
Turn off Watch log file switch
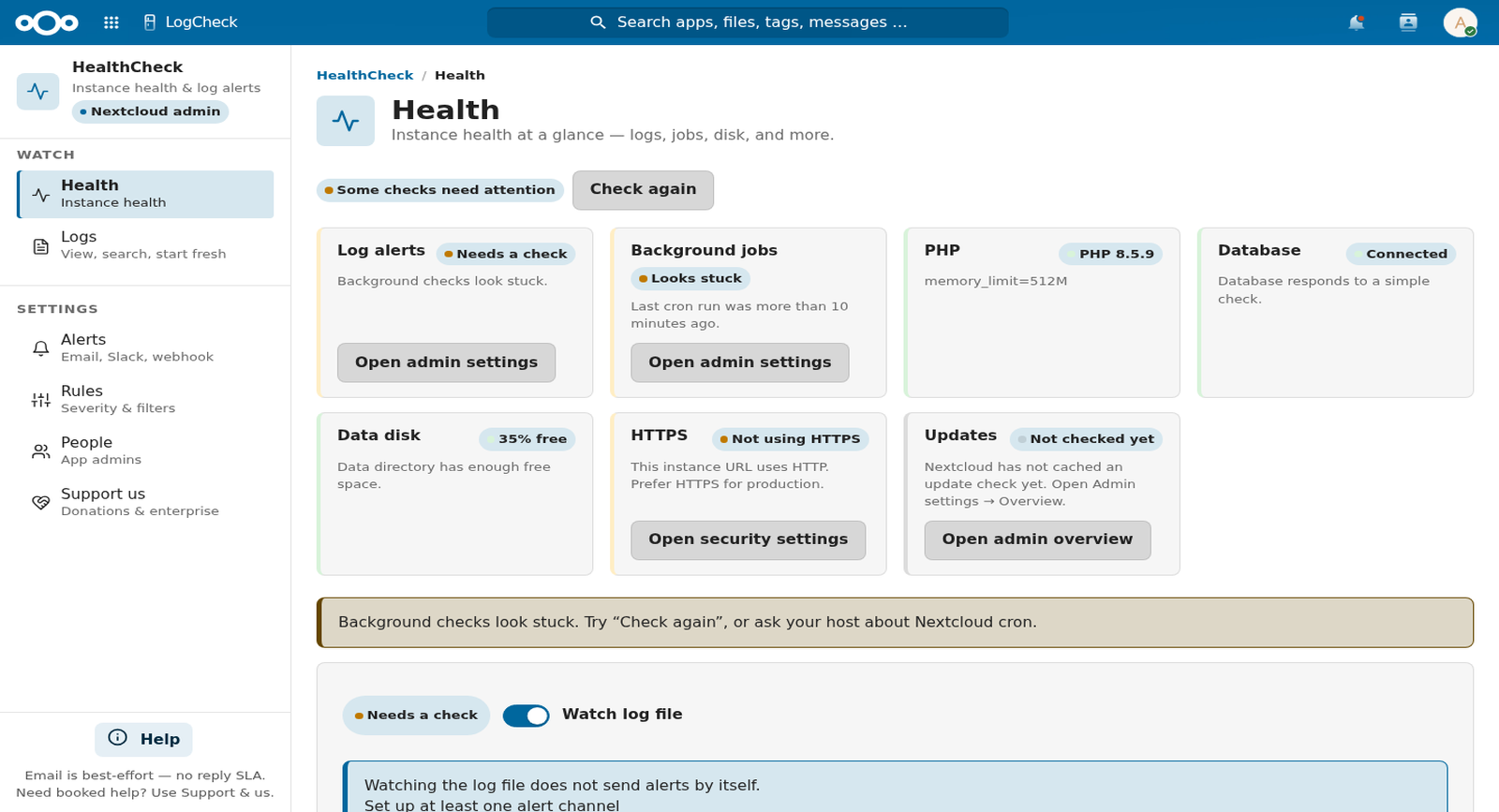click(x=527, y=716)
